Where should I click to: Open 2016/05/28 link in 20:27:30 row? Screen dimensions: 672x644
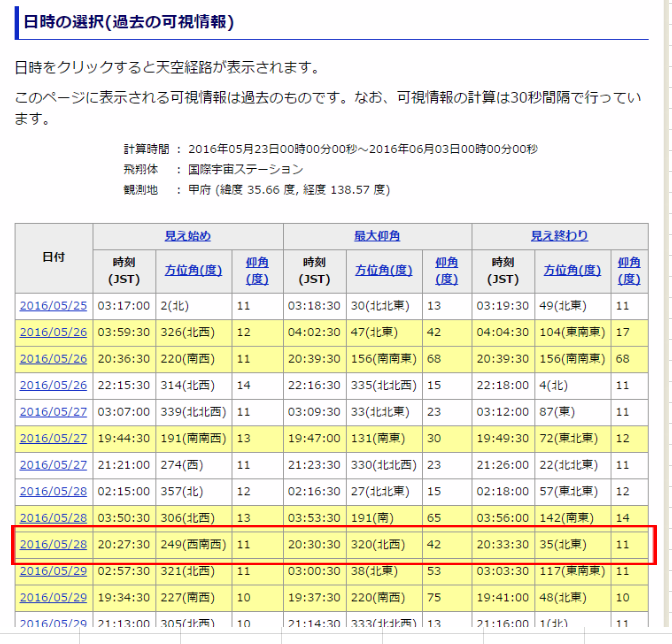53,545
